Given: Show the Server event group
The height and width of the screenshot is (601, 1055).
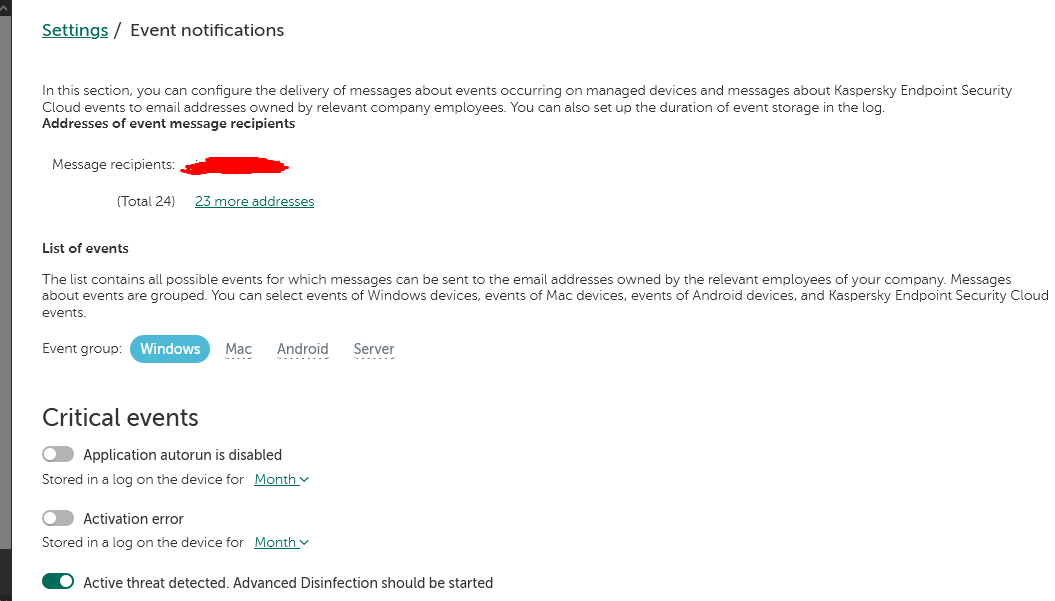Looking at the screenshot, I should pyautogui.click(x=374, y=349).
